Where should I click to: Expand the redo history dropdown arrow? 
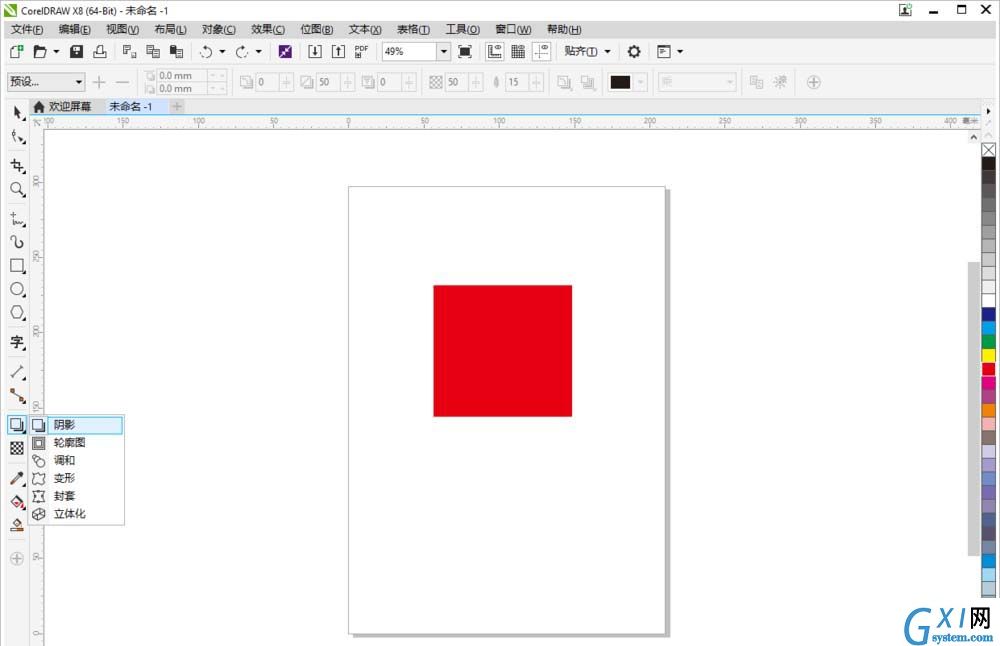[258, 52]
